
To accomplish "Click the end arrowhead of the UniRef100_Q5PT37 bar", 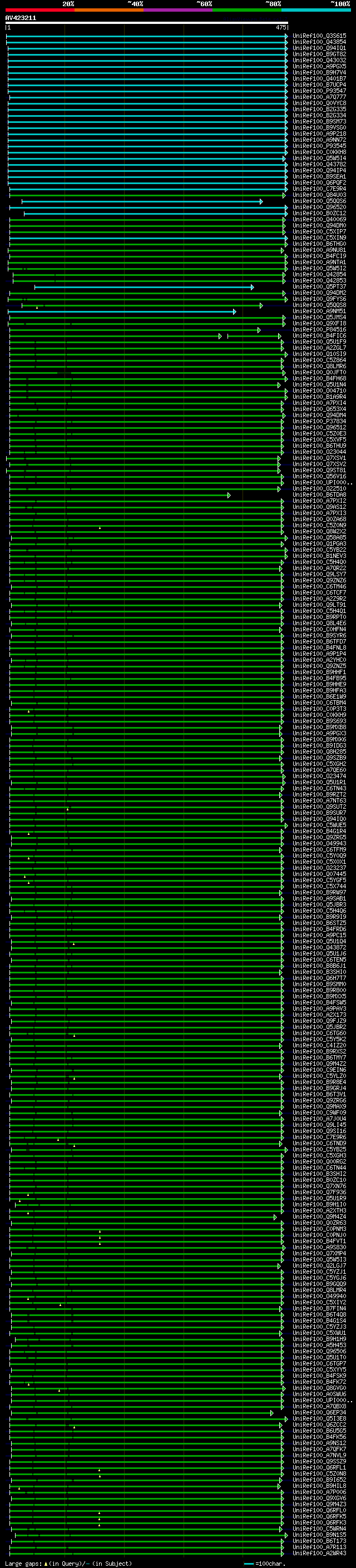I will [x=252, y=288].
